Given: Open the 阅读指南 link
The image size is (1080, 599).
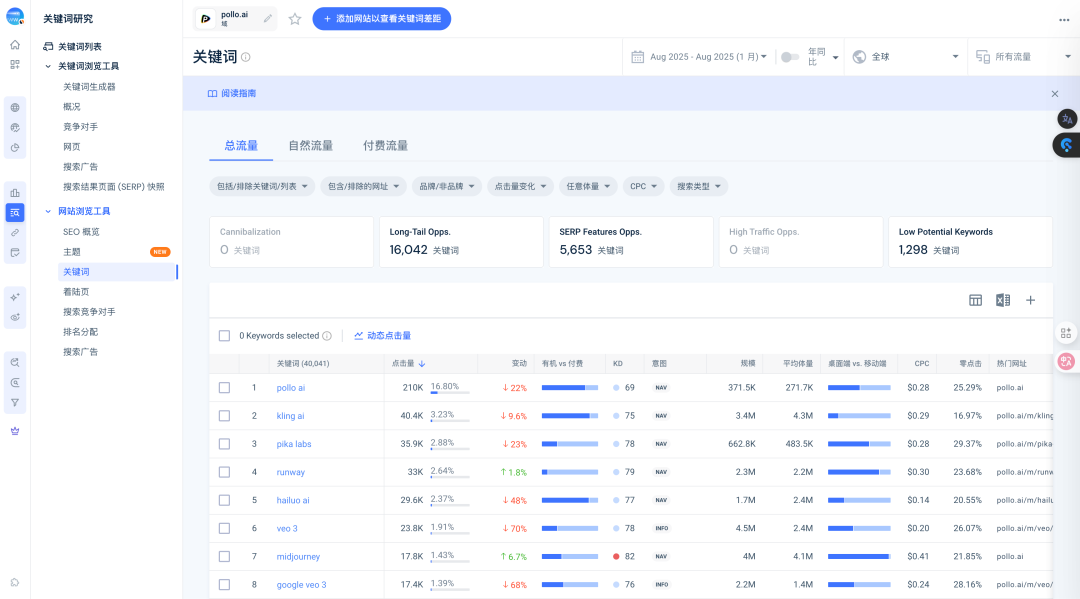Looking at the screenshot, I should click(232, 94).
